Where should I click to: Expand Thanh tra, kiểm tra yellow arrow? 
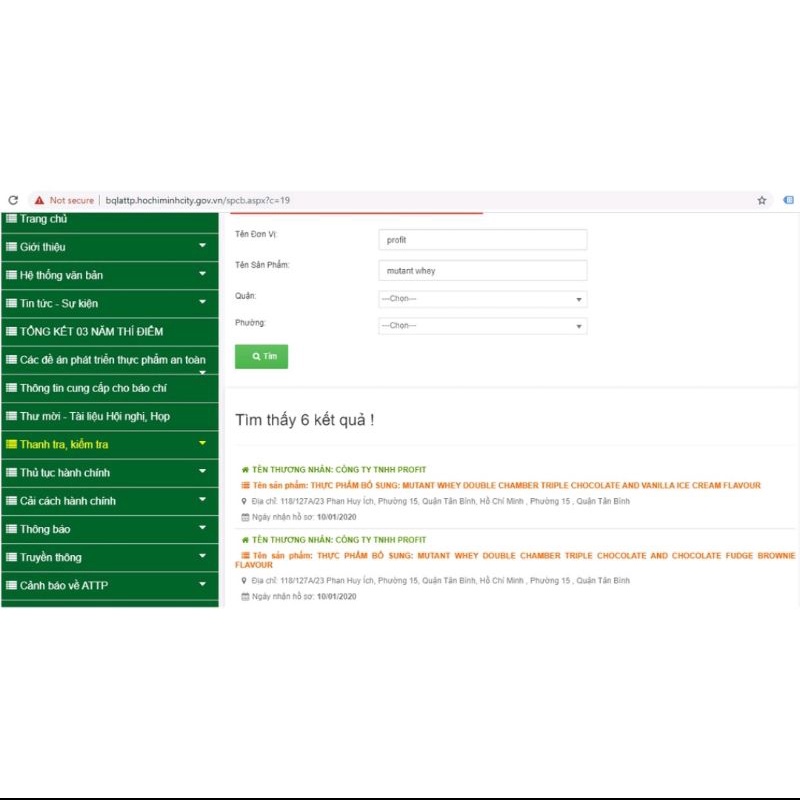tap(203, 443)
